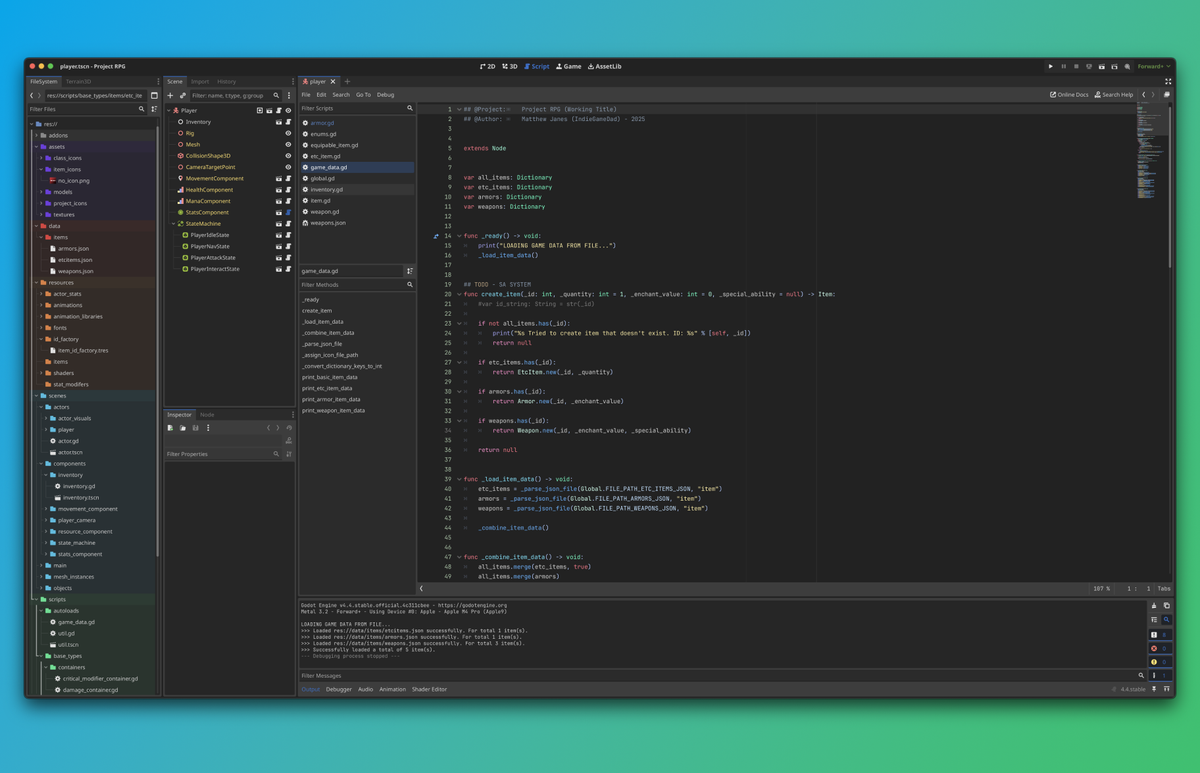Viewport: 1200px width, 773px height.
Task: Click the code editor vertical scrollbar
Action: click(x=1172, y=185)
